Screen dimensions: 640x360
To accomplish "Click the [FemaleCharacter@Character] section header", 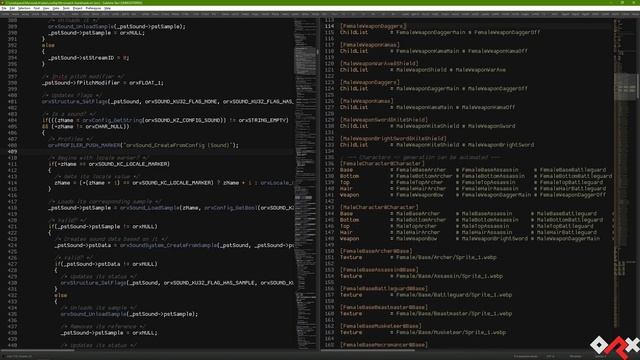I will [382, 164].
